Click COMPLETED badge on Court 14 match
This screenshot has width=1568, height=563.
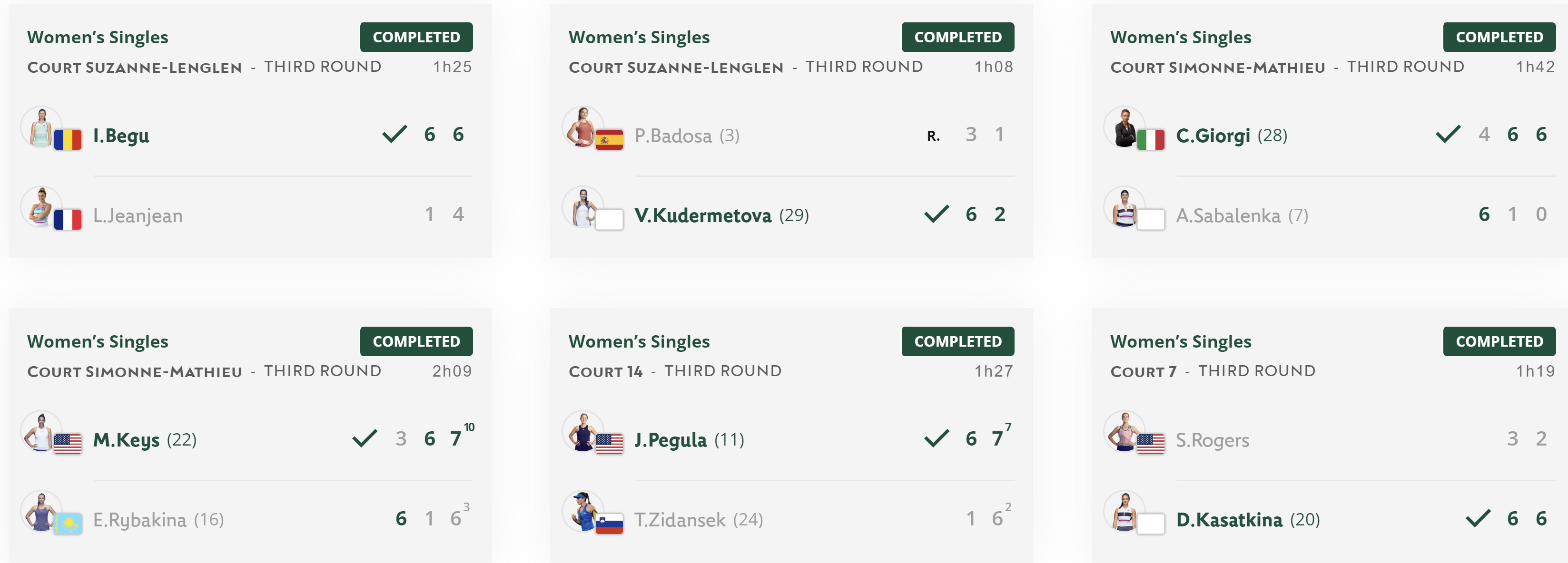[x=958, y=341]
